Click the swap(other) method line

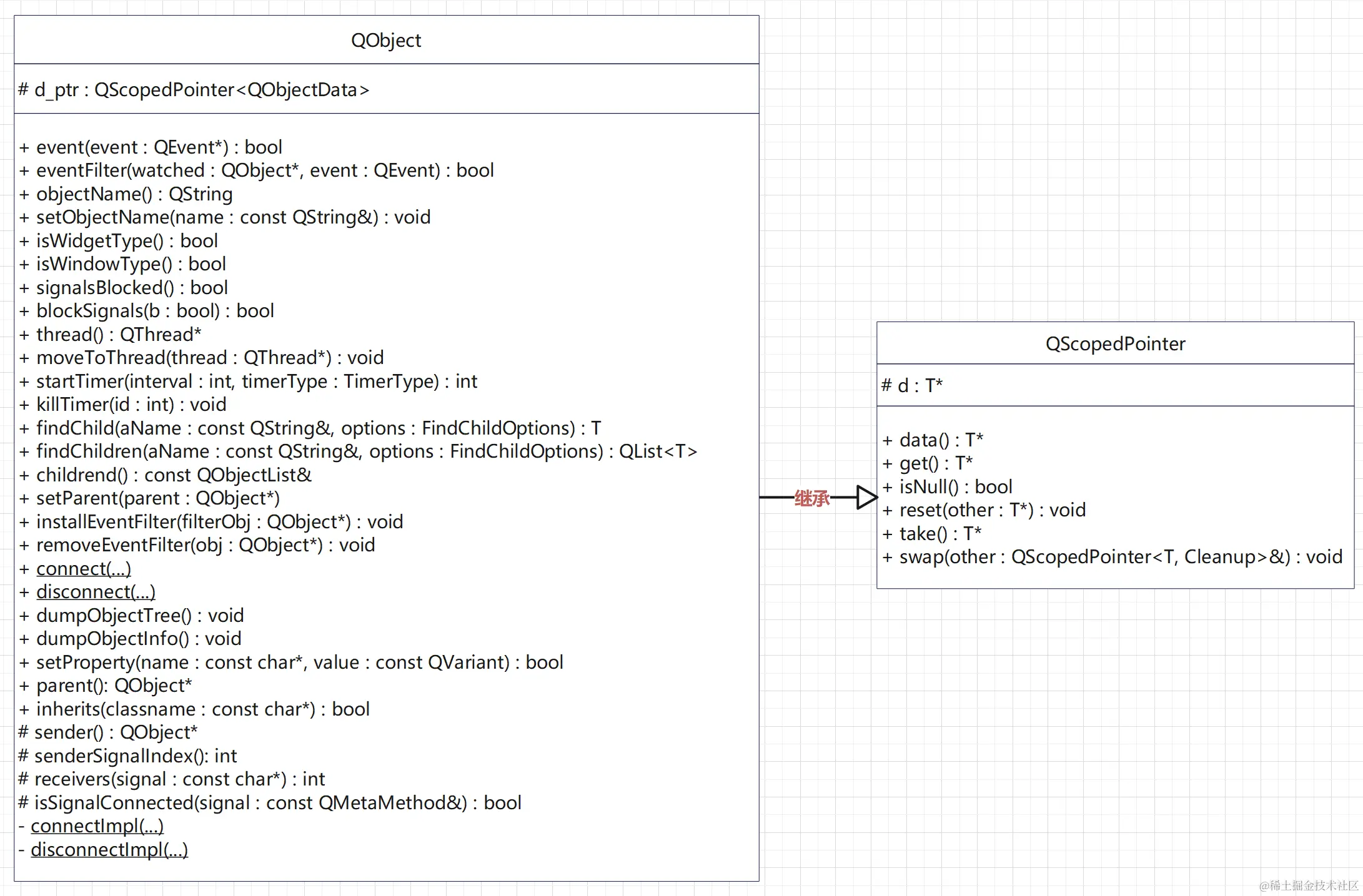click(x=1112, y=557)
